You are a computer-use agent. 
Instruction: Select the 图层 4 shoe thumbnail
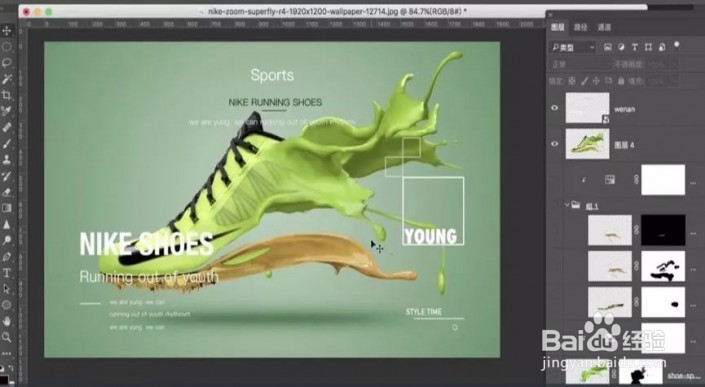pos(587,144)
